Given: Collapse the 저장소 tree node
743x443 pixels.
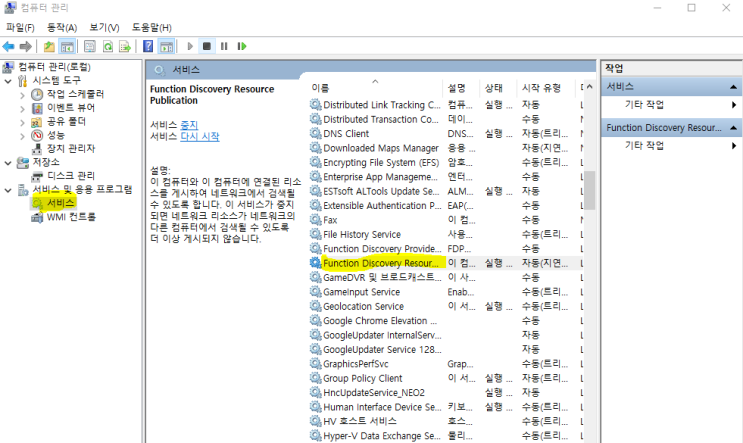Looking at the screenshot, I should tap(8, 163).
